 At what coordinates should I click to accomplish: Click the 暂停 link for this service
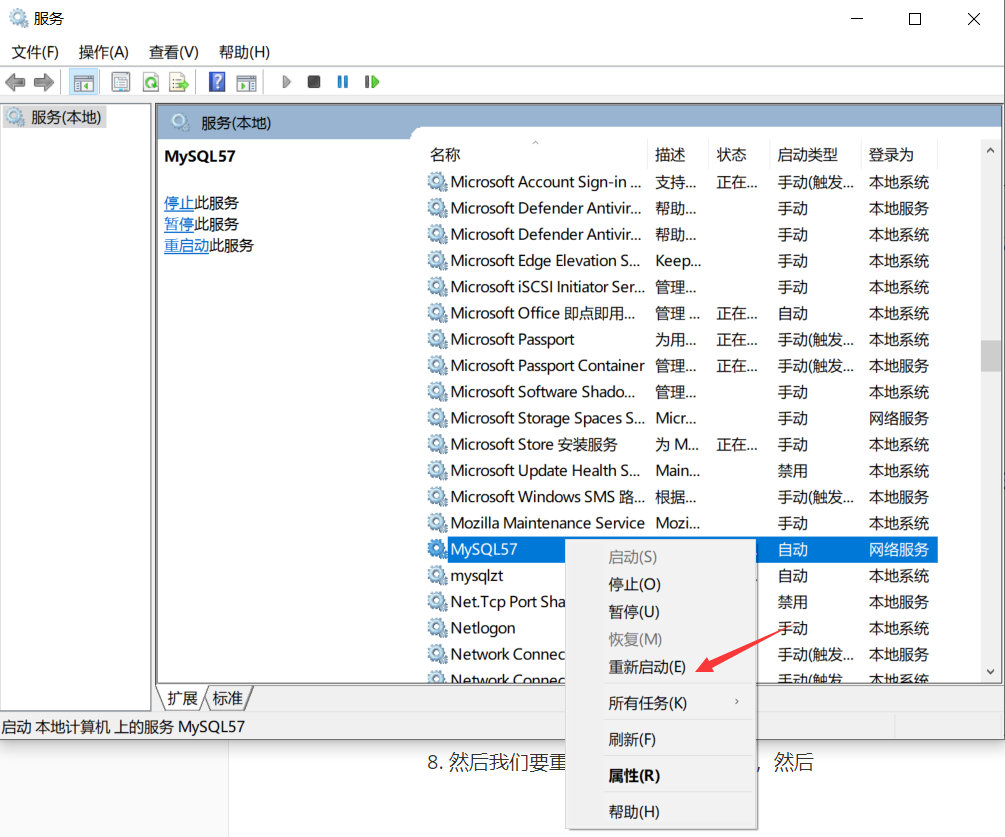(179, 224)
